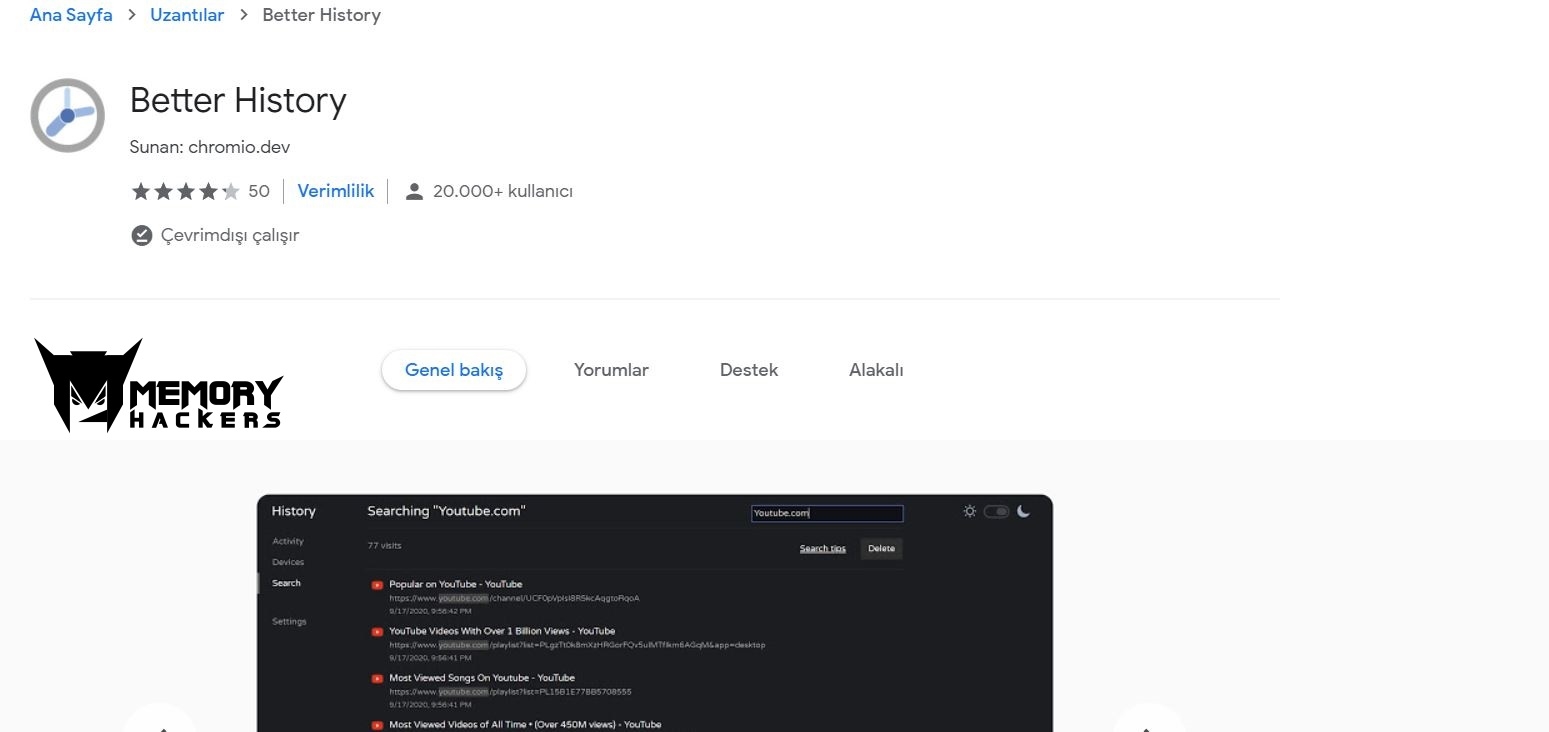Click the user silhouette icon
The height and width of the screenshot is (732, 1549).
click(x=414, y=191)
